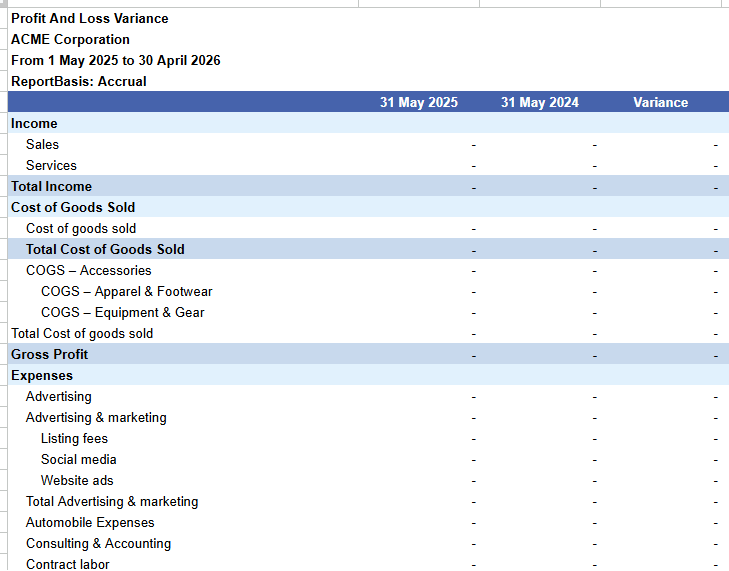
Task: Select the 'Advertising' expense row
Action: coord(59,397)
